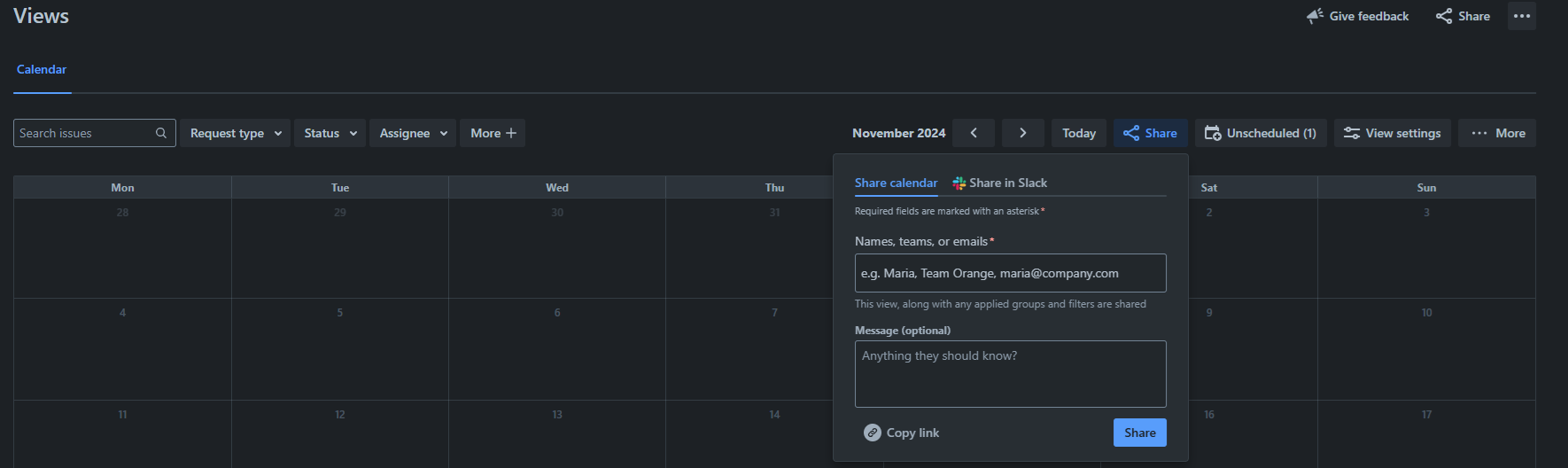Copy link to the calendar view
1568x468 pixels.
[902, 433]
